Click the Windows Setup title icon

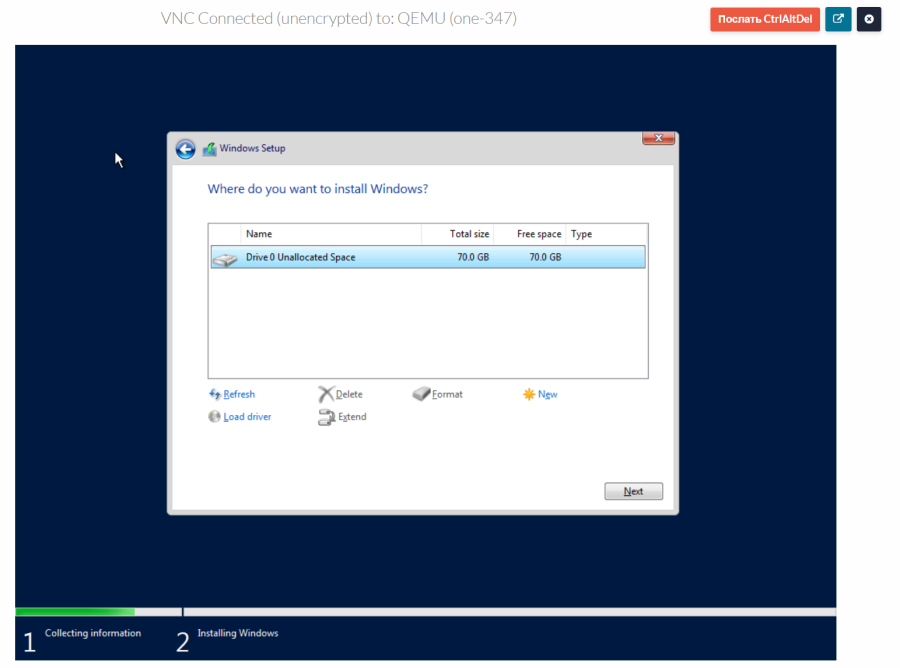pos(210,149)
